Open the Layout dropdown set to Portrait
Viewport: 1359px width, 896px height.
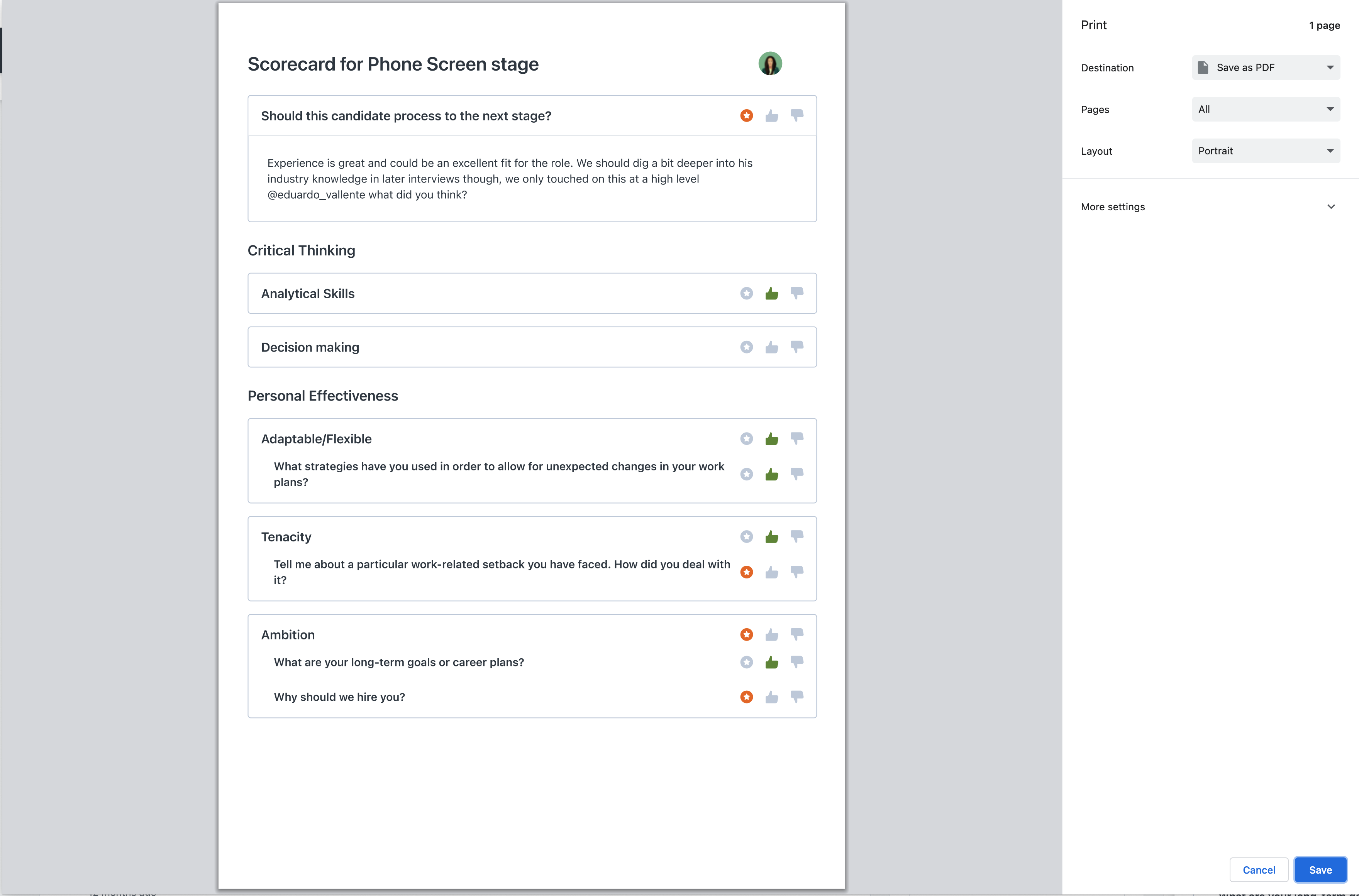click(x=1265, y=151)
